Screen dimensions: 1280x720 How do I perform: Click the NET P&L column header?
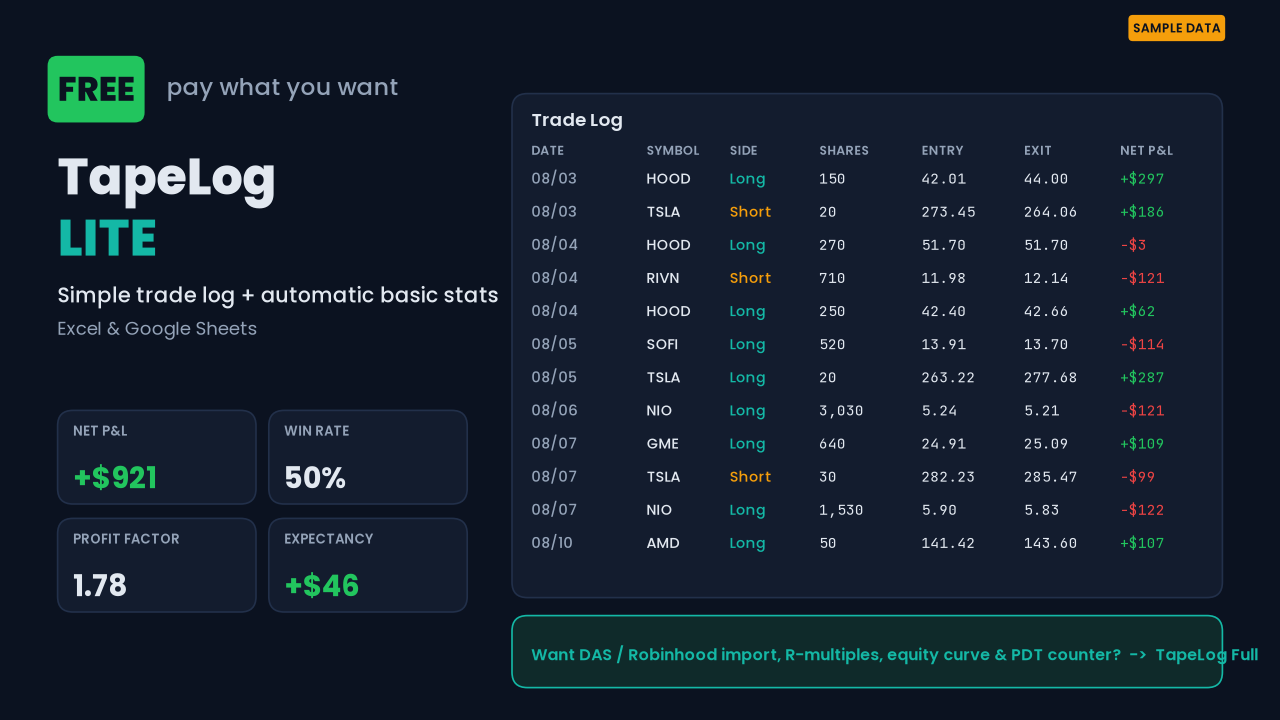click(x=1146, y=151)
